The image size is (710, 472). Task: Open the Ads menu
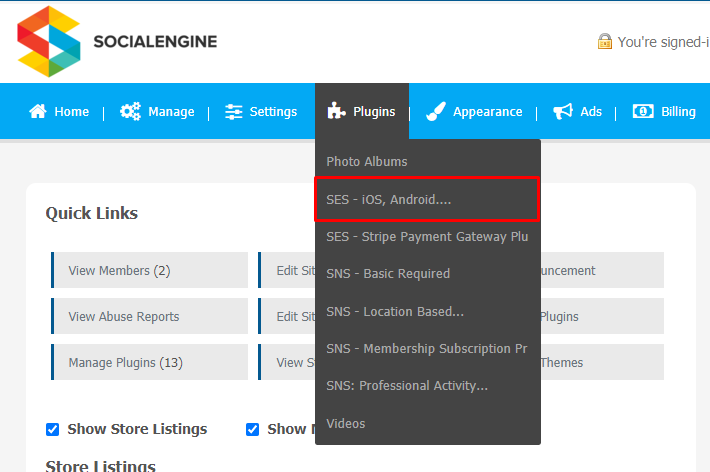coord(577,111)
